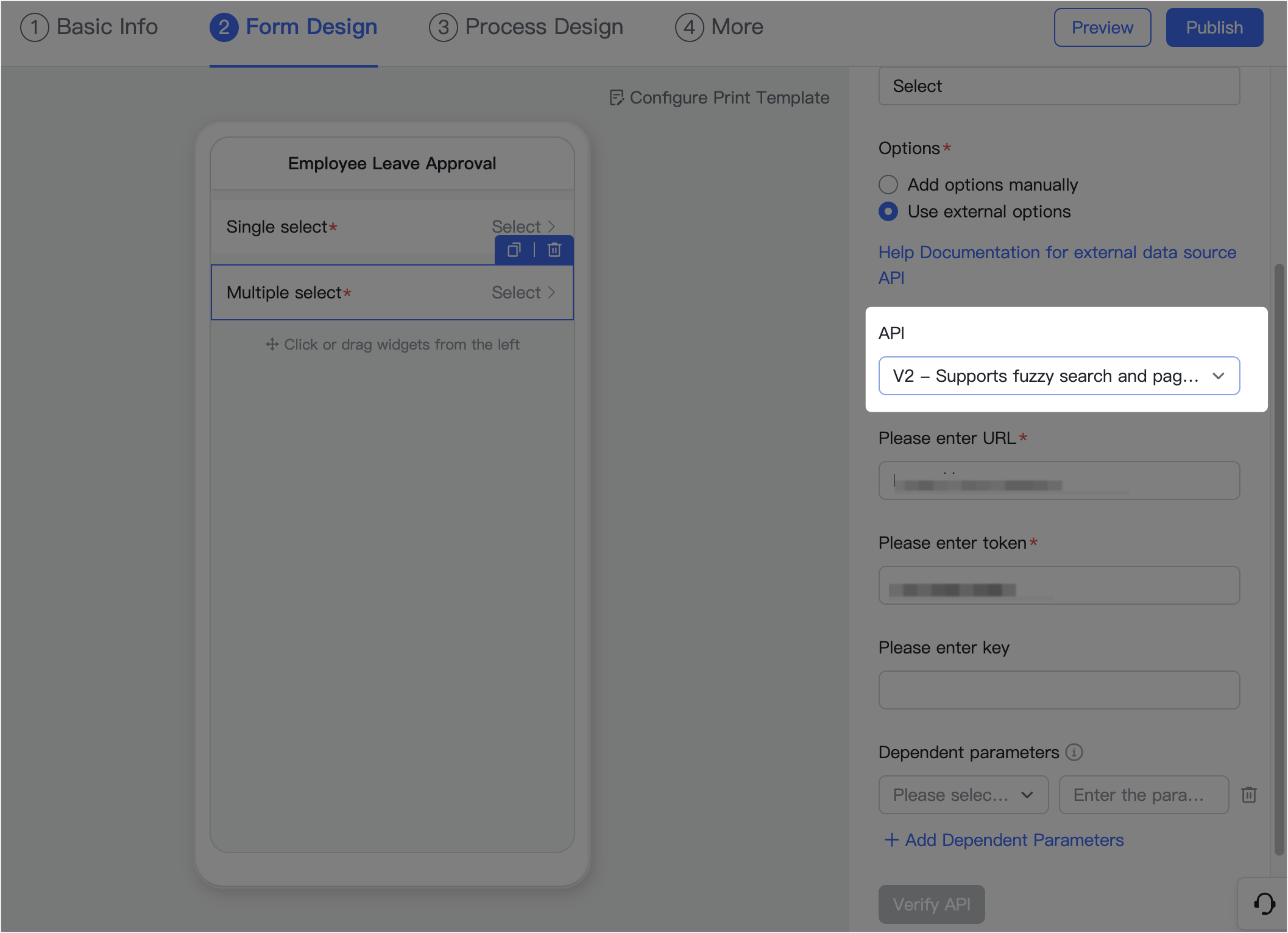Click the Preview button
Screen dimensions: 1288x933
1102,27
